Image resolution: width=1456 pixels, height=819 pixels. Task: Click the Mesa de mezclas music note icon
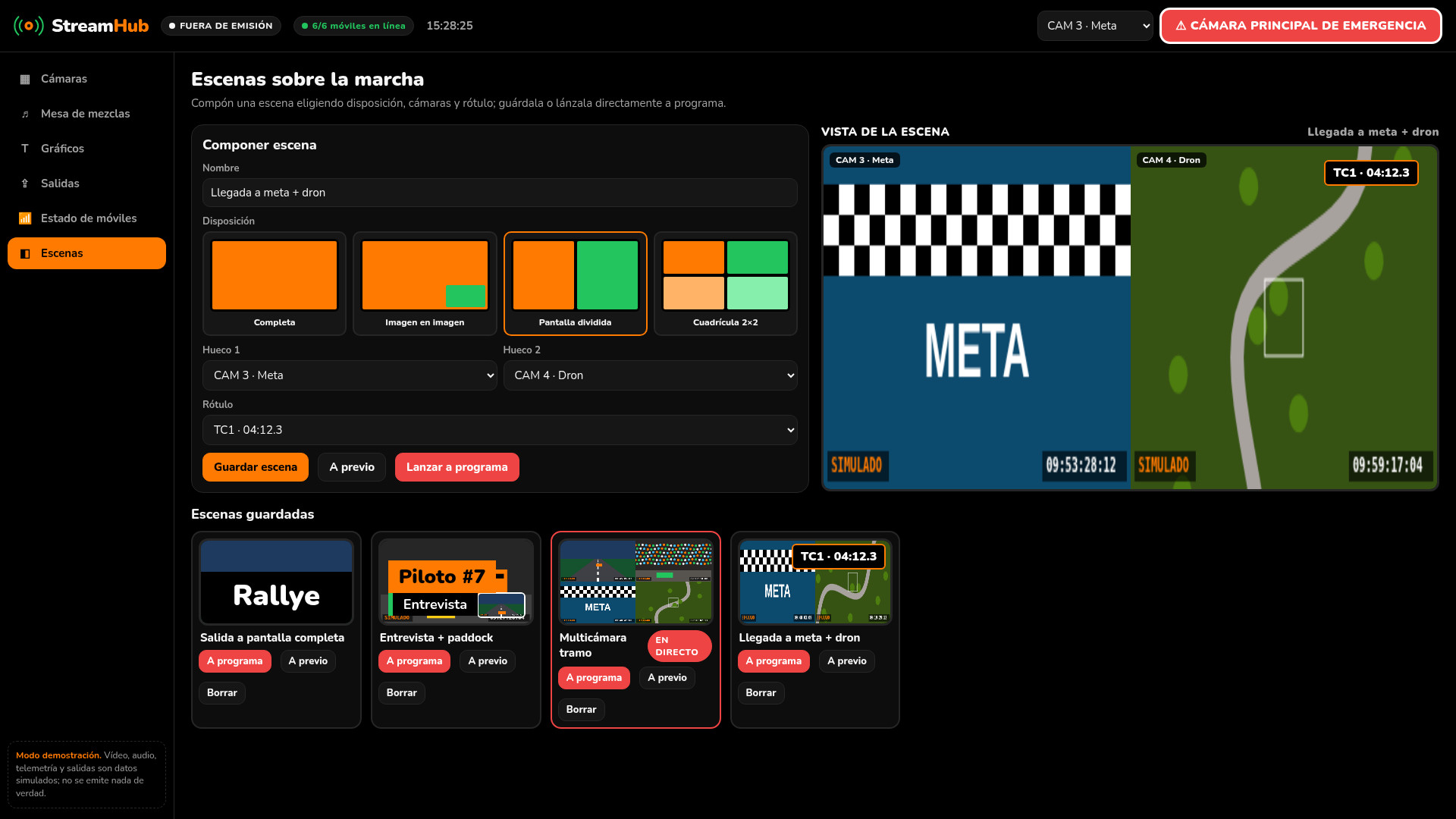coord(25,114)
